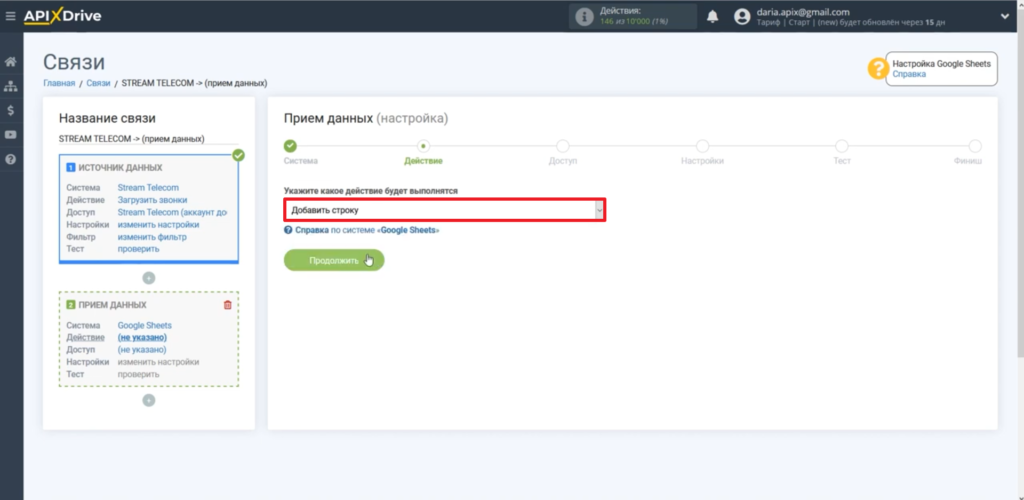Open the hamburger menu in the header
1024x500 pixels.
(10, 16)
